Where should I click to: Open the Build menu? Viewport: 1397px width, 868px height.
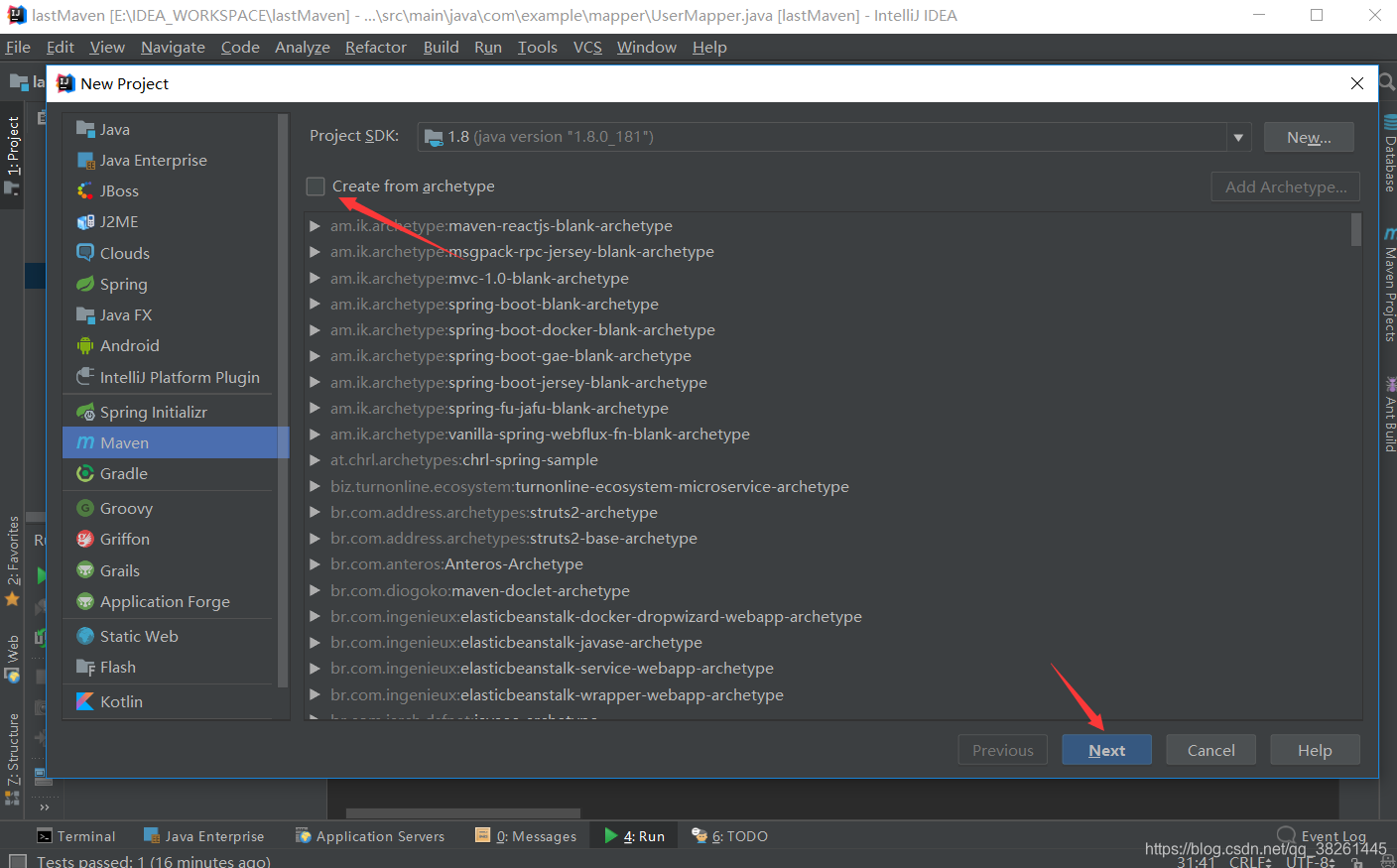pyautogui.click(x=441, y=47)
